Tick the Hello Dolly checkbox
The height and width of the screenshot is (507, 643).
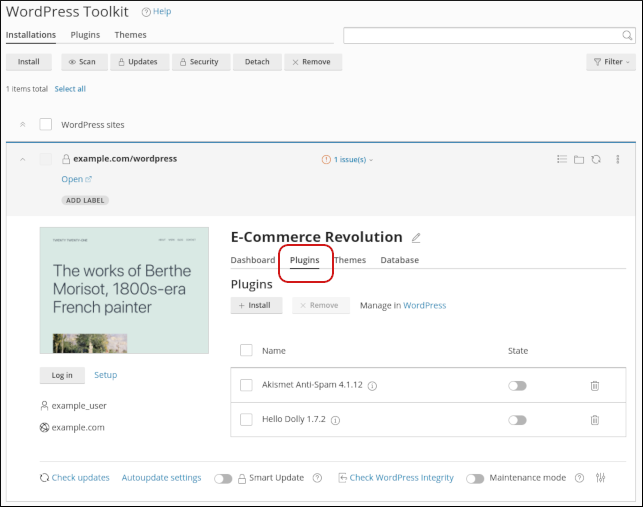246,420
